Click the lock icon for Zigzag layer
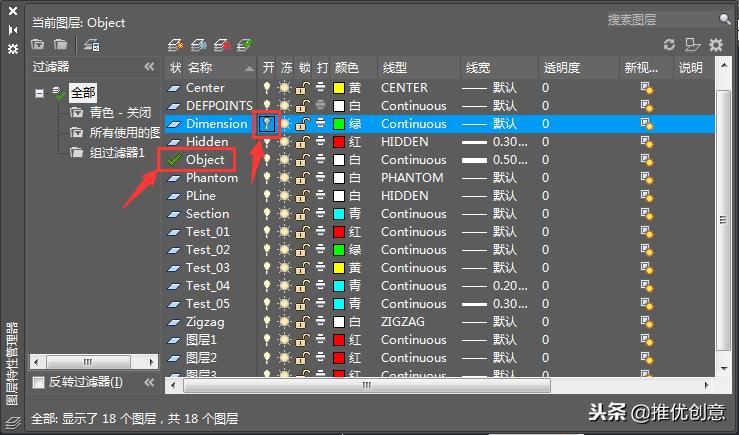This screenshot has height=435, width=739. [x=303, y=322]
